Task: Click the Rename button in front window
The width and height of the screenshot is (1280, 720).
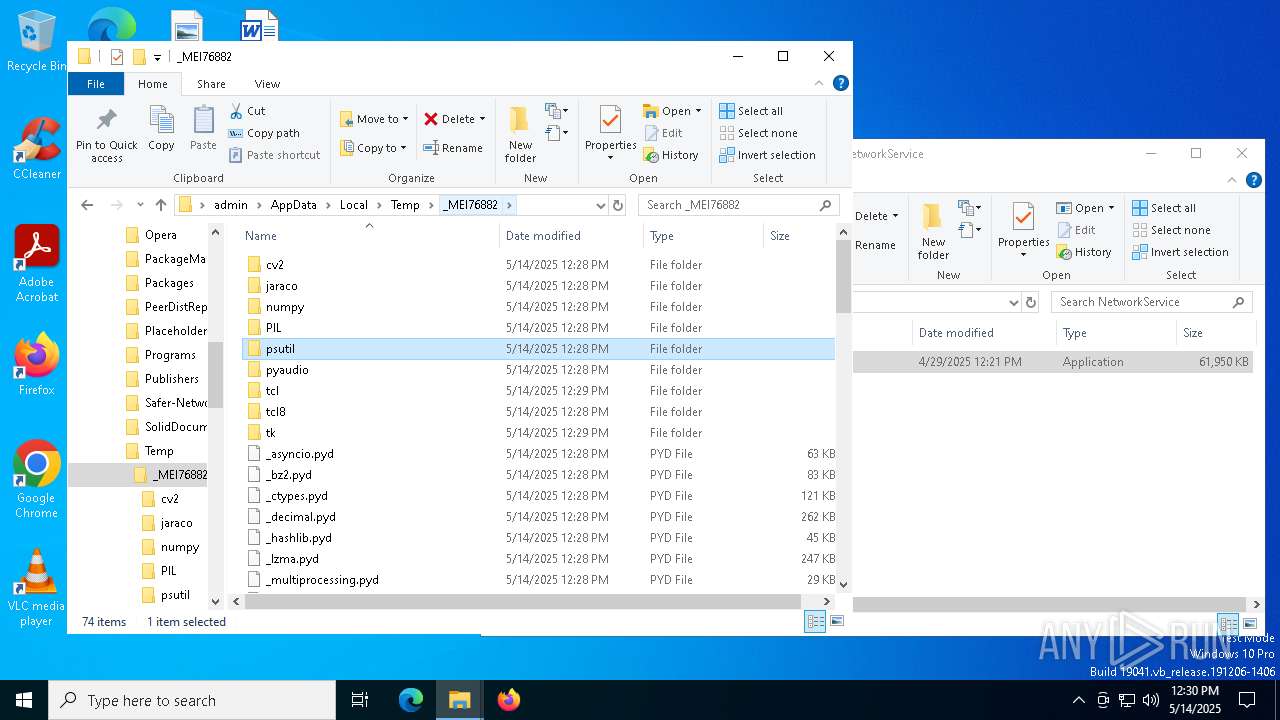Action: 453,148
